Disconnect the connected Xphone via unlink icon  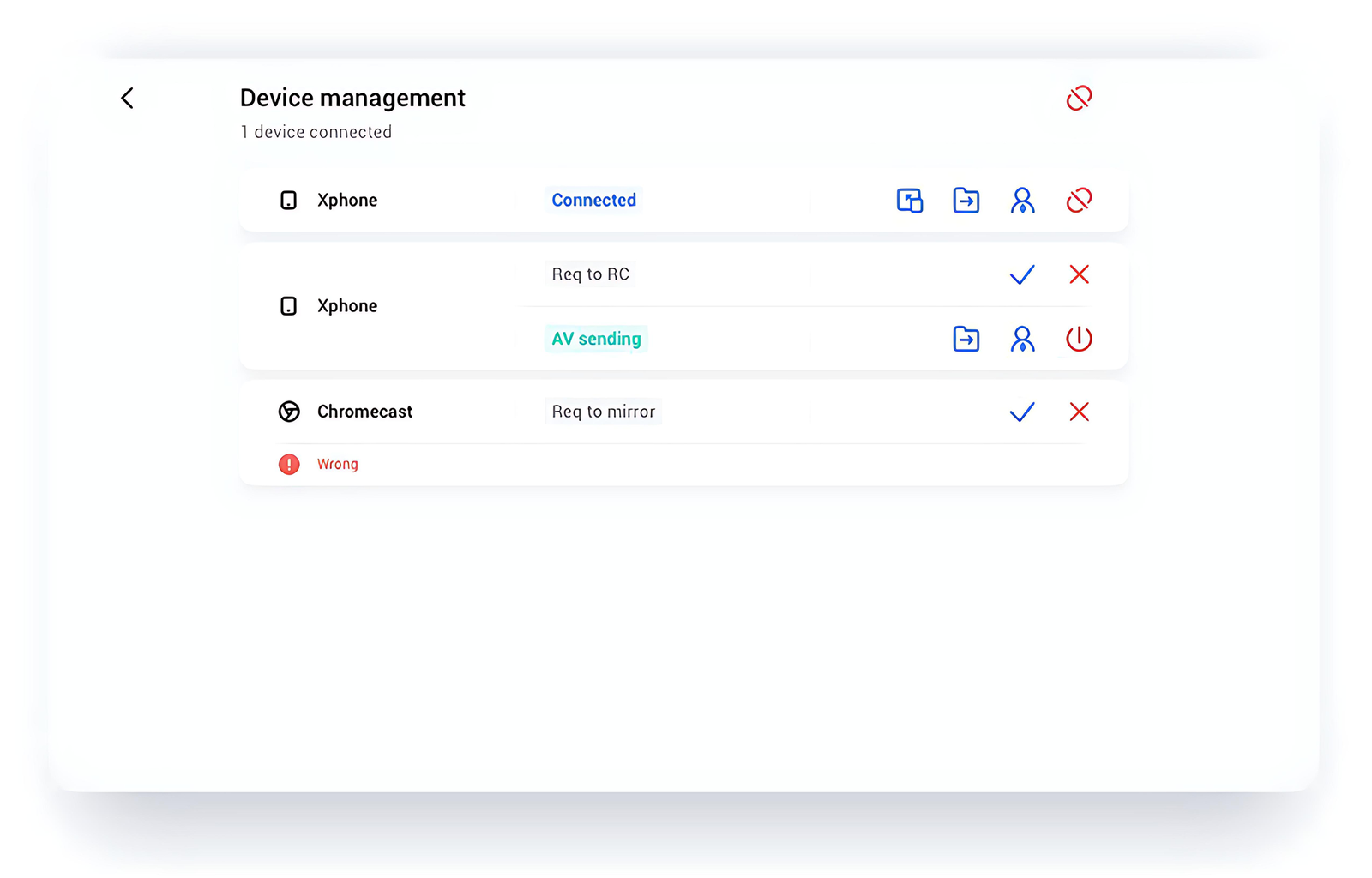(x=1079, y=201)
